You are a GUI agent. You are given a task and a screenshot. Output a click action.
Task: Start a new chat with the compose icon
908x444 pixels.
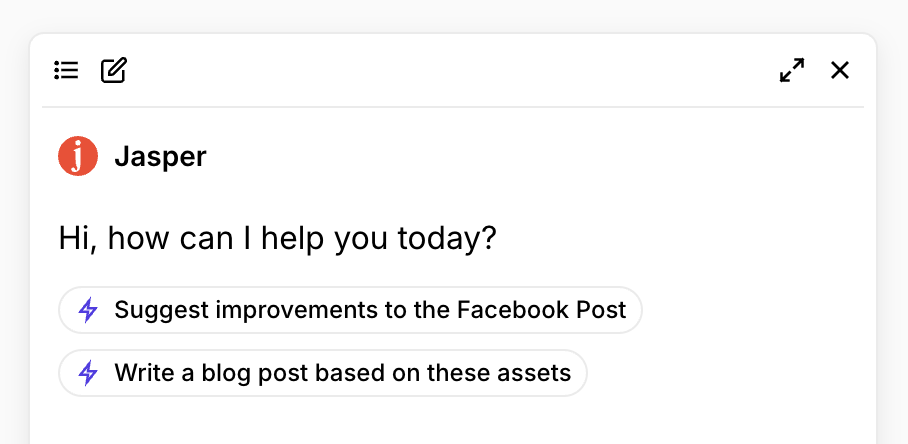(x=114, y=70)
